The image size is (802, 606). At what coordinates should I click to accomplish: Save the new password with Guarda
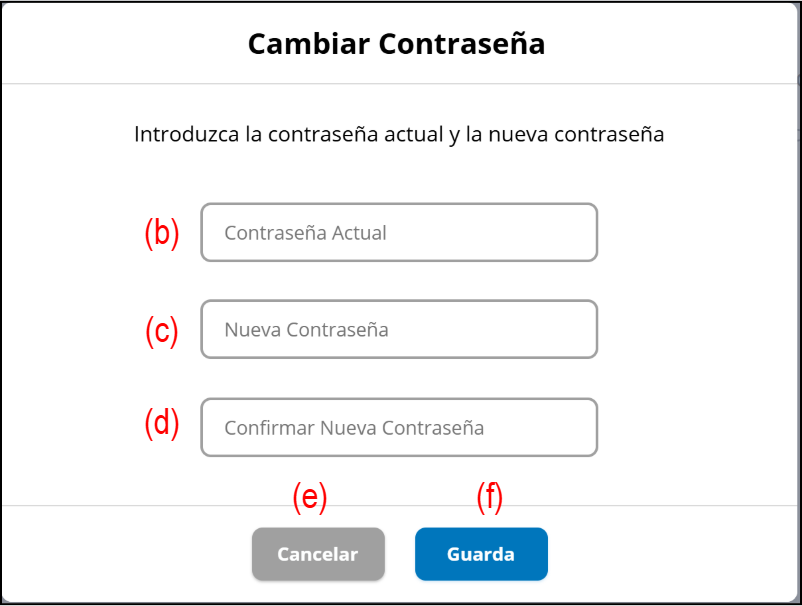point(481,554)
